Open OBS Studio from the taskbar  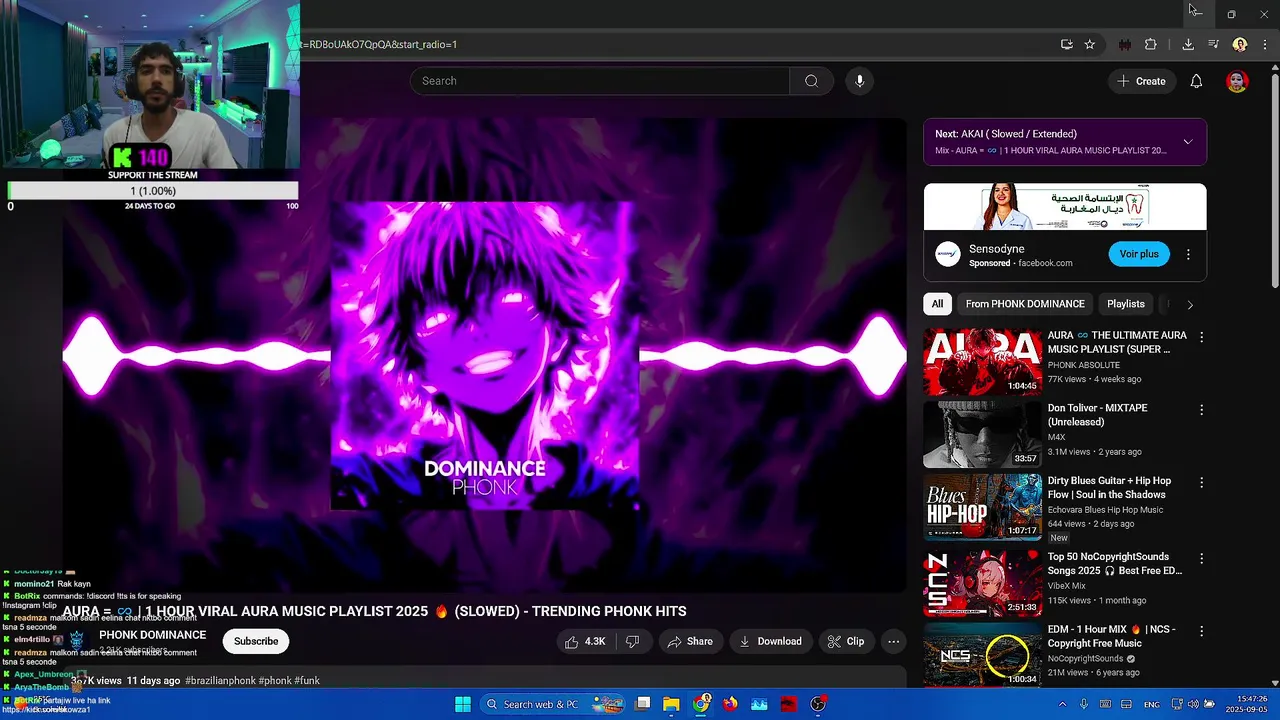[x=819, y=704]
